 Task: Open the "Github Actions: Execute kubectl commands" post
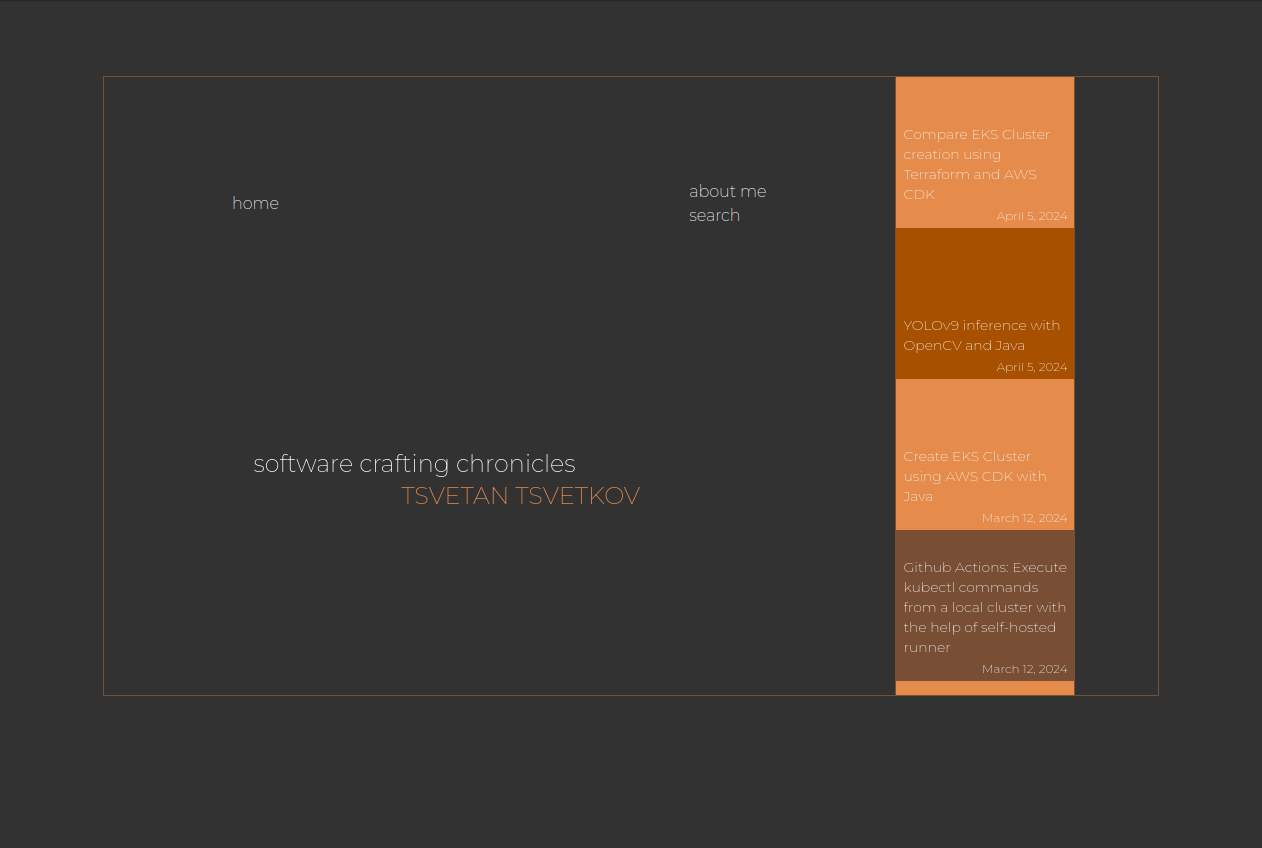(x=984, y=607)
